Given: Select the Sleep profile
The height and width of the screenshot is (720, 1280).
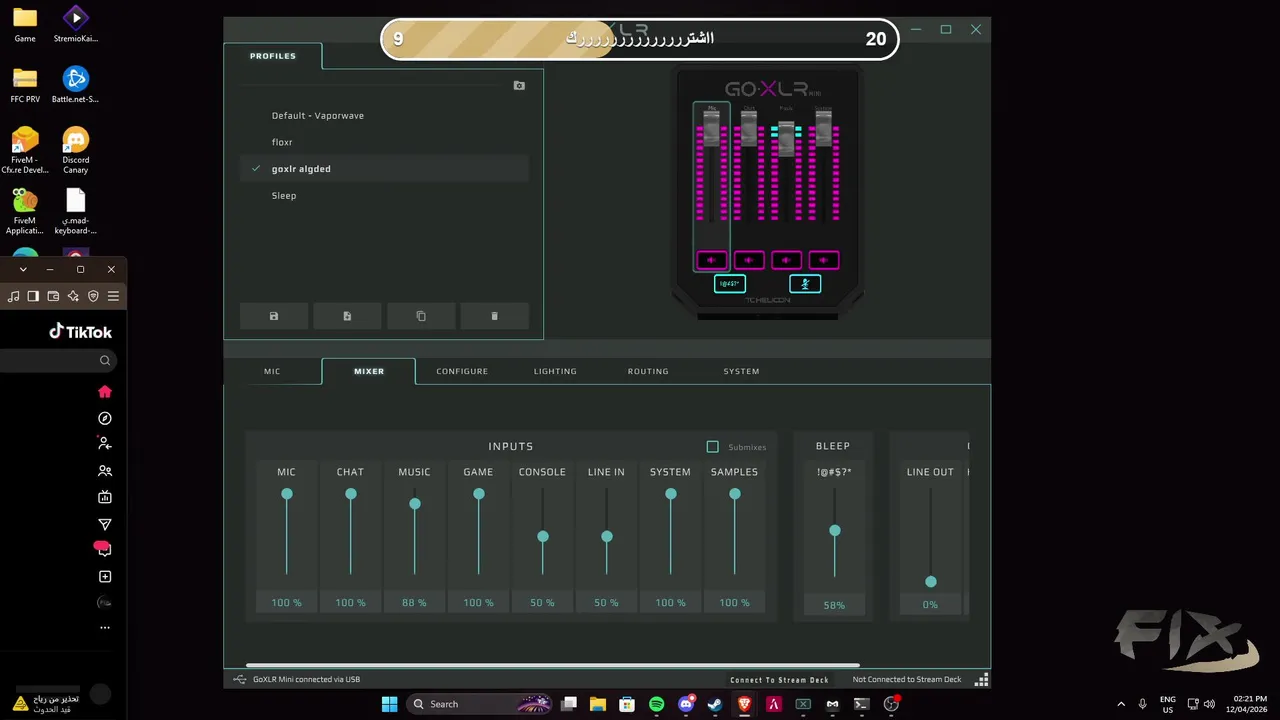Looking at the screenshot, I should (384, 196).
